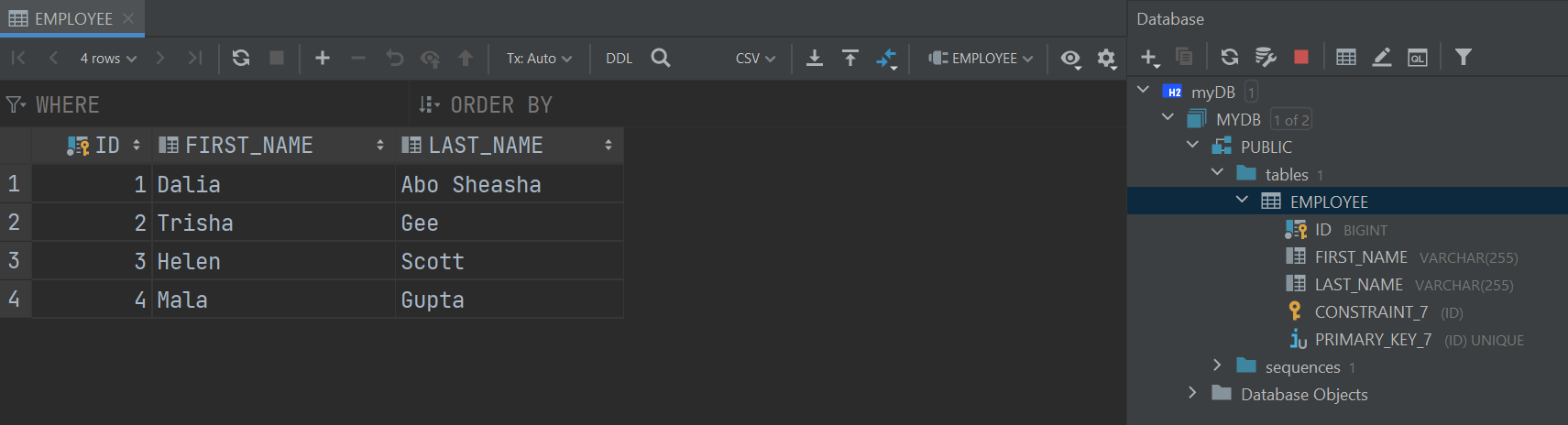This screenshot has height=425, width=1568.
Task: Open query console icon in Database panel
Action: point(1418,57)
